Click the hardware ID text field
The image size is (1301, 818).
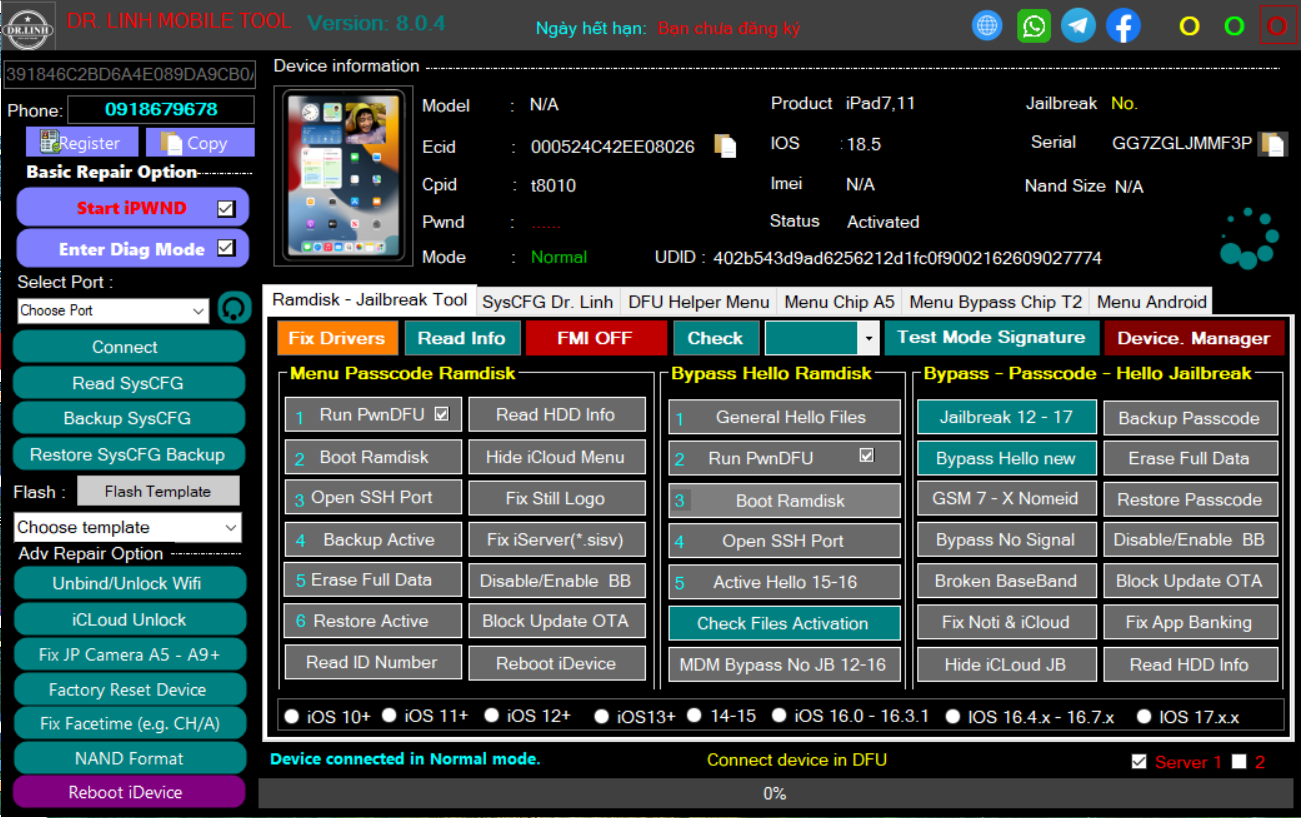click(129, 73)
